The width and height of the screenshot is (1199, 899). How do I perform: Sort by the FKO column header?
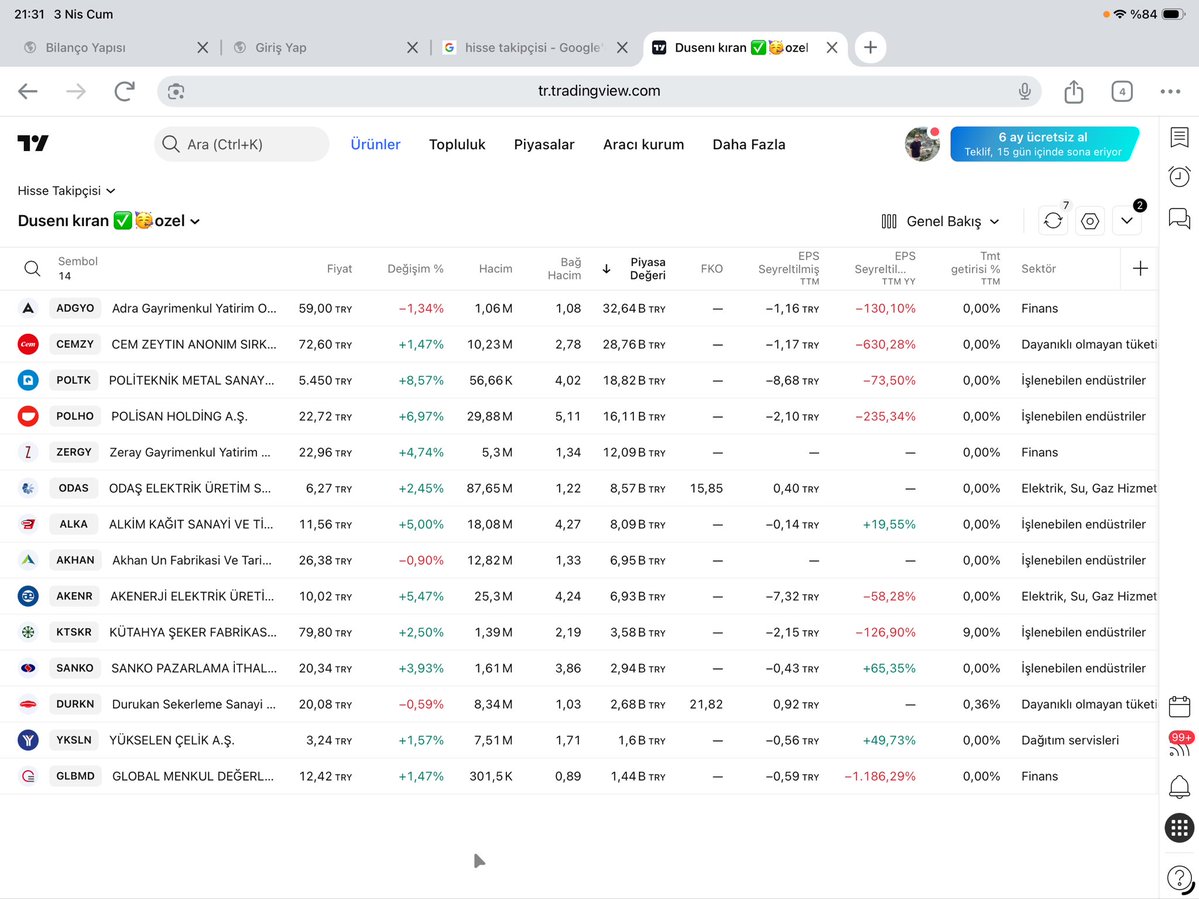point(711,268)
